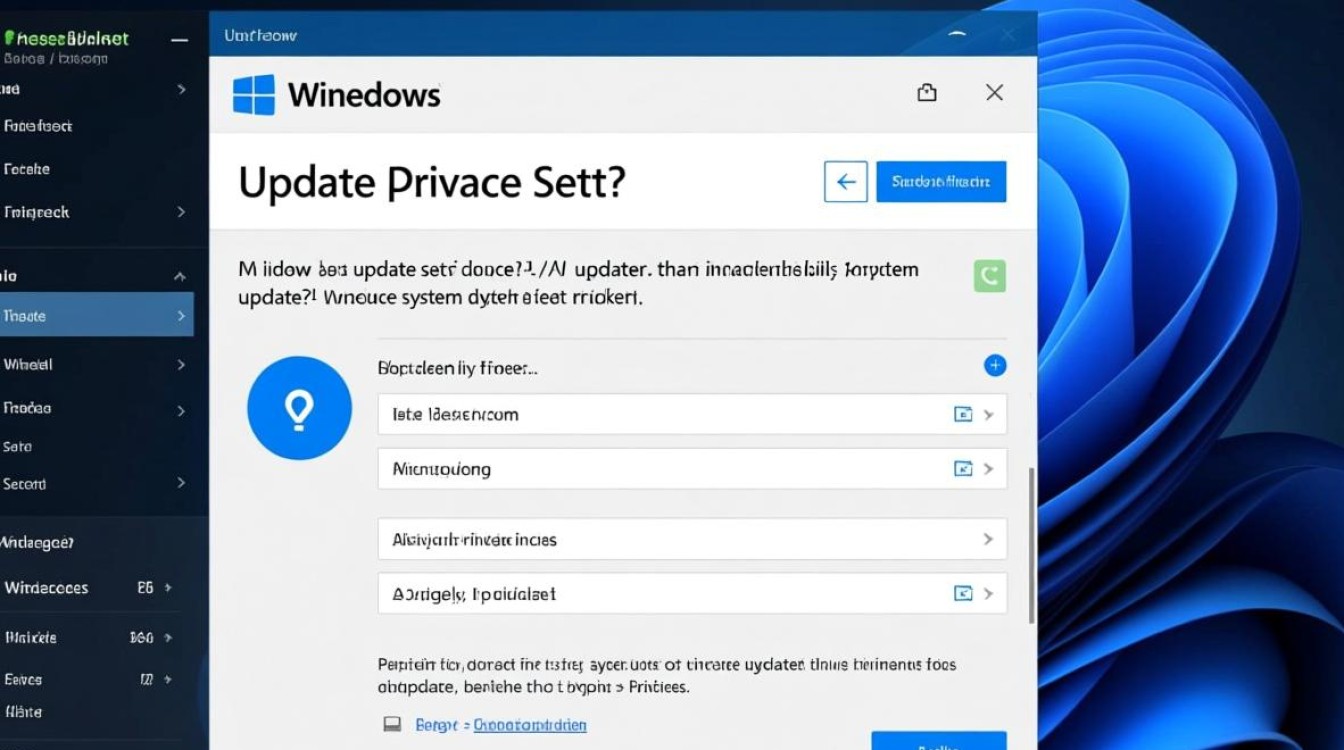Screen dimensions: 1344x750
Task: Click the icon in the bottom list row
Action: pyautogui.click(x=961, y=593)
